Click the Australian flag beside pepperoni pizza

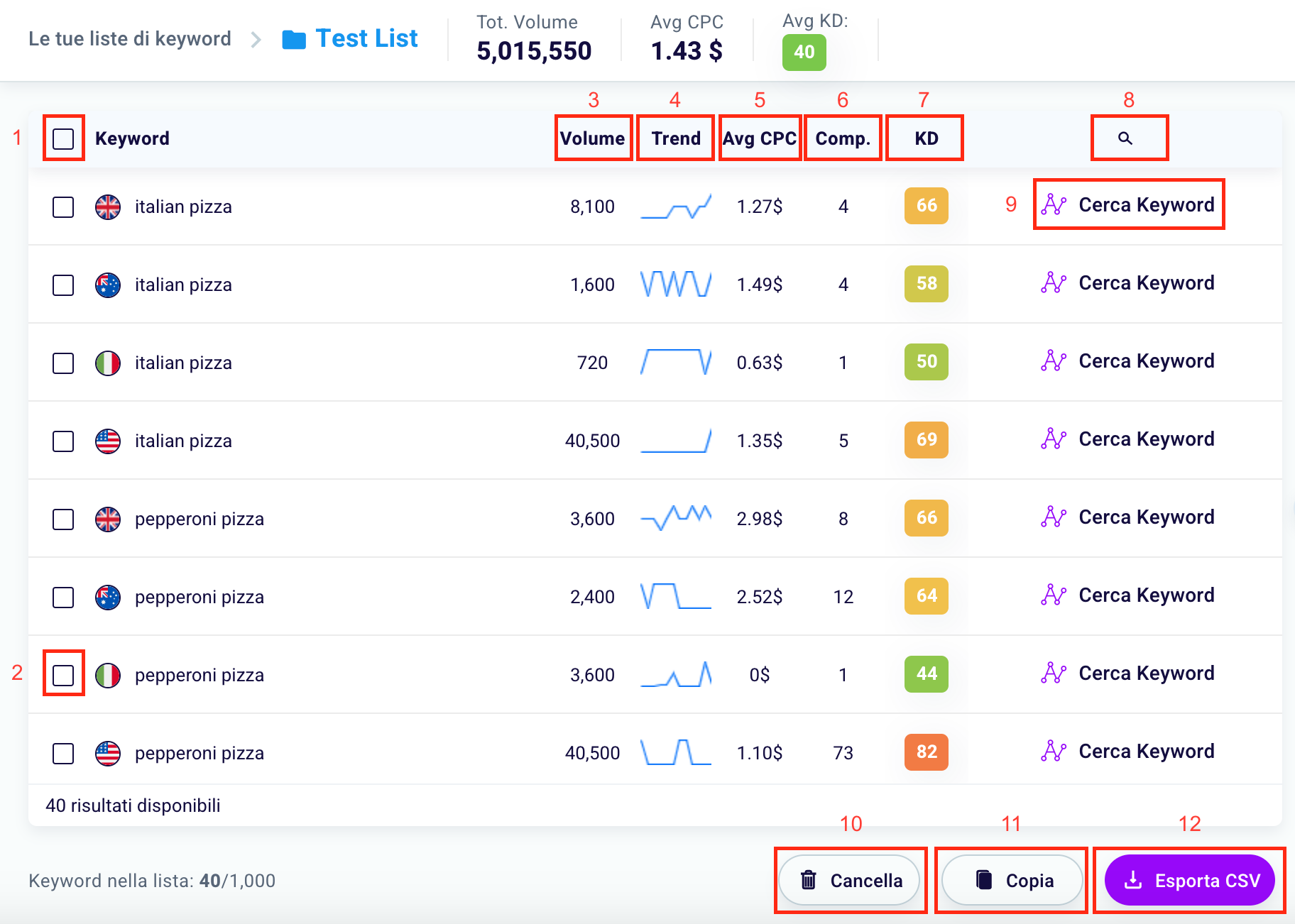click(108, 598)
